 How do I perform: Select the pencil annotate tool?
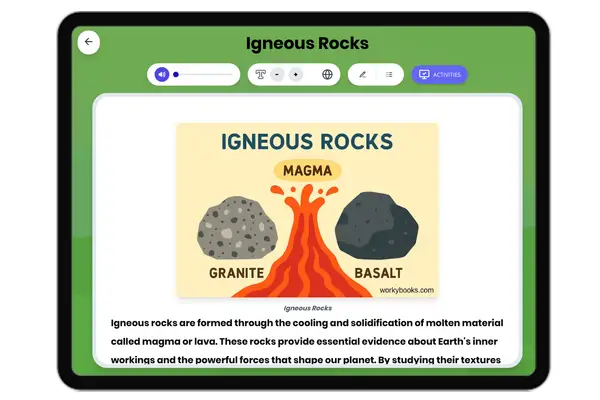pyautogui.click(x=363, y=74)
